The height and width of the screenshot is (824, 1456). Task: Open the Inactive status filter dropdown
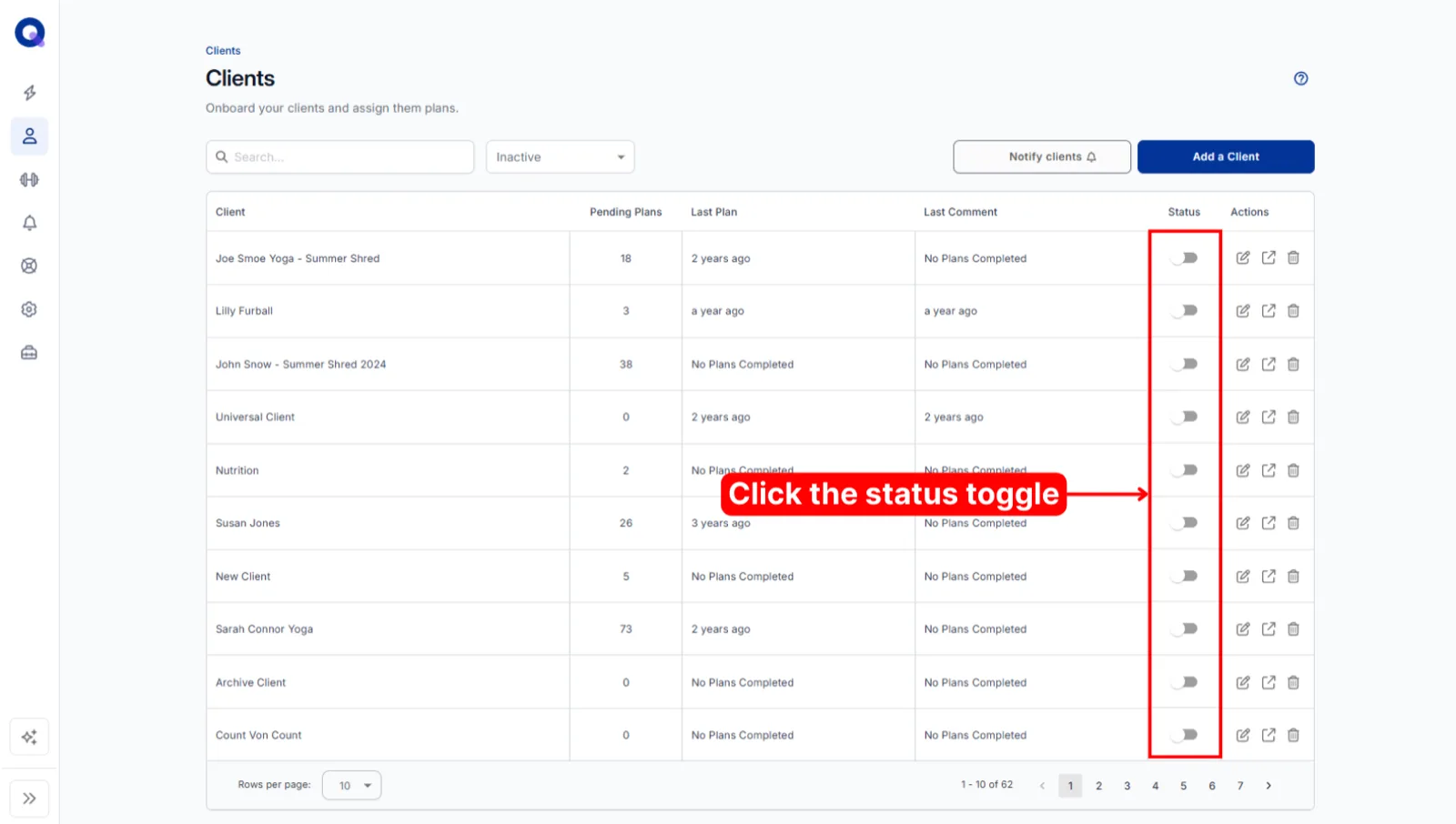pos(560,156)
